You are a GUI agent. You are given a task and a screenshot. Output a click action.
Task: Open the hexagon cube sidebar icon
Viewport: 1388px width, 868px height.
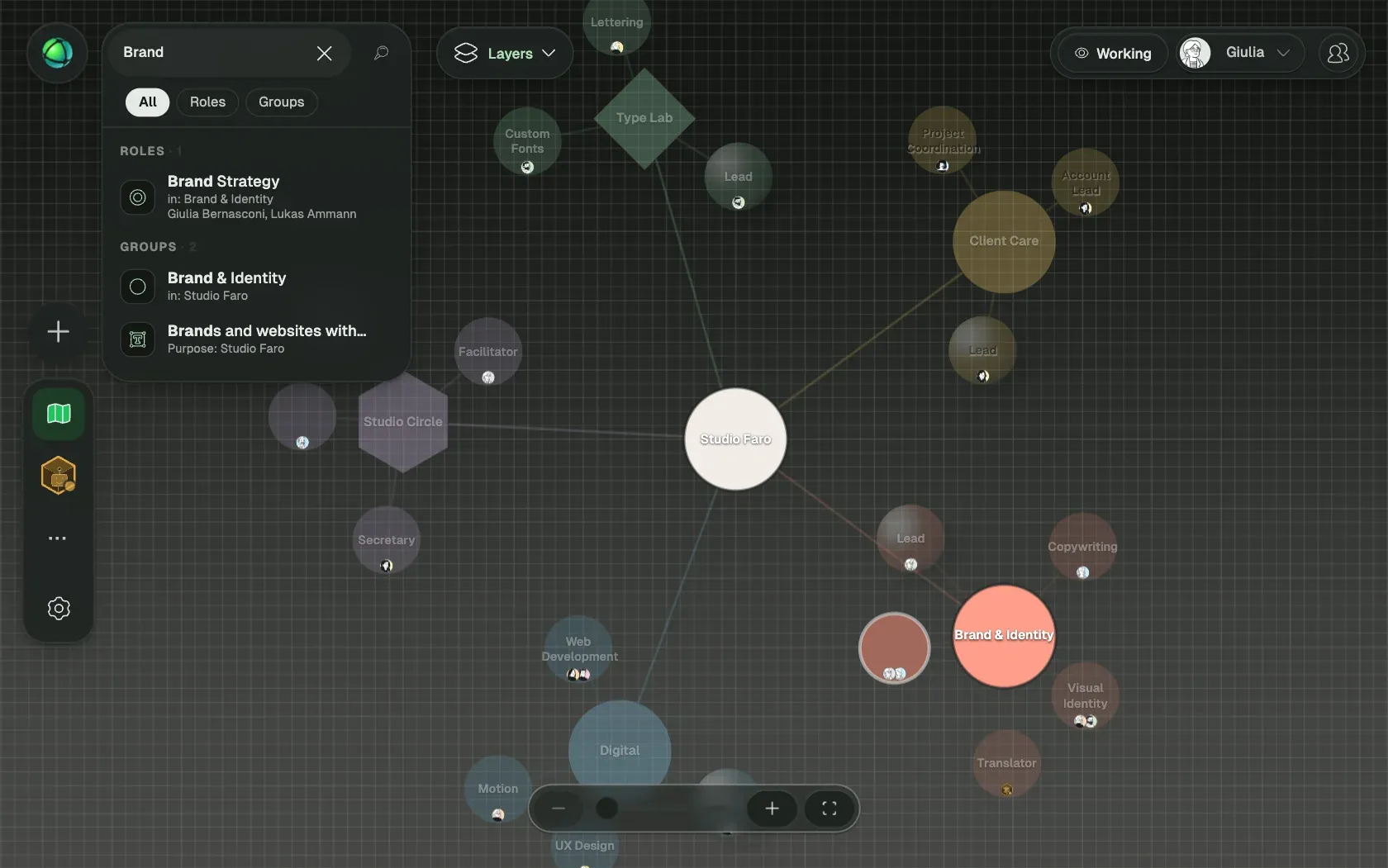(59, 476)
